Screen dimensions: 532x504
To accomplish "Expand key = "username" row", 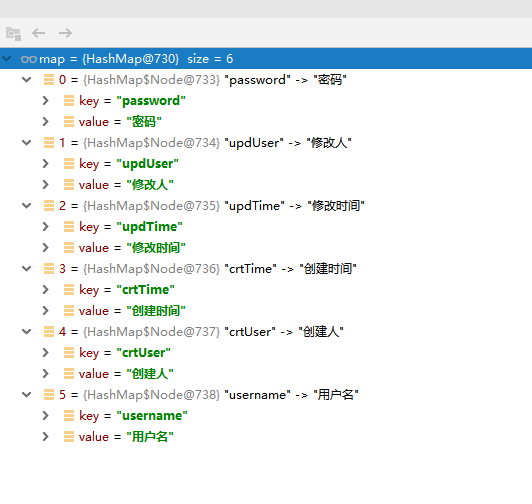I will (x=45, y=416).
